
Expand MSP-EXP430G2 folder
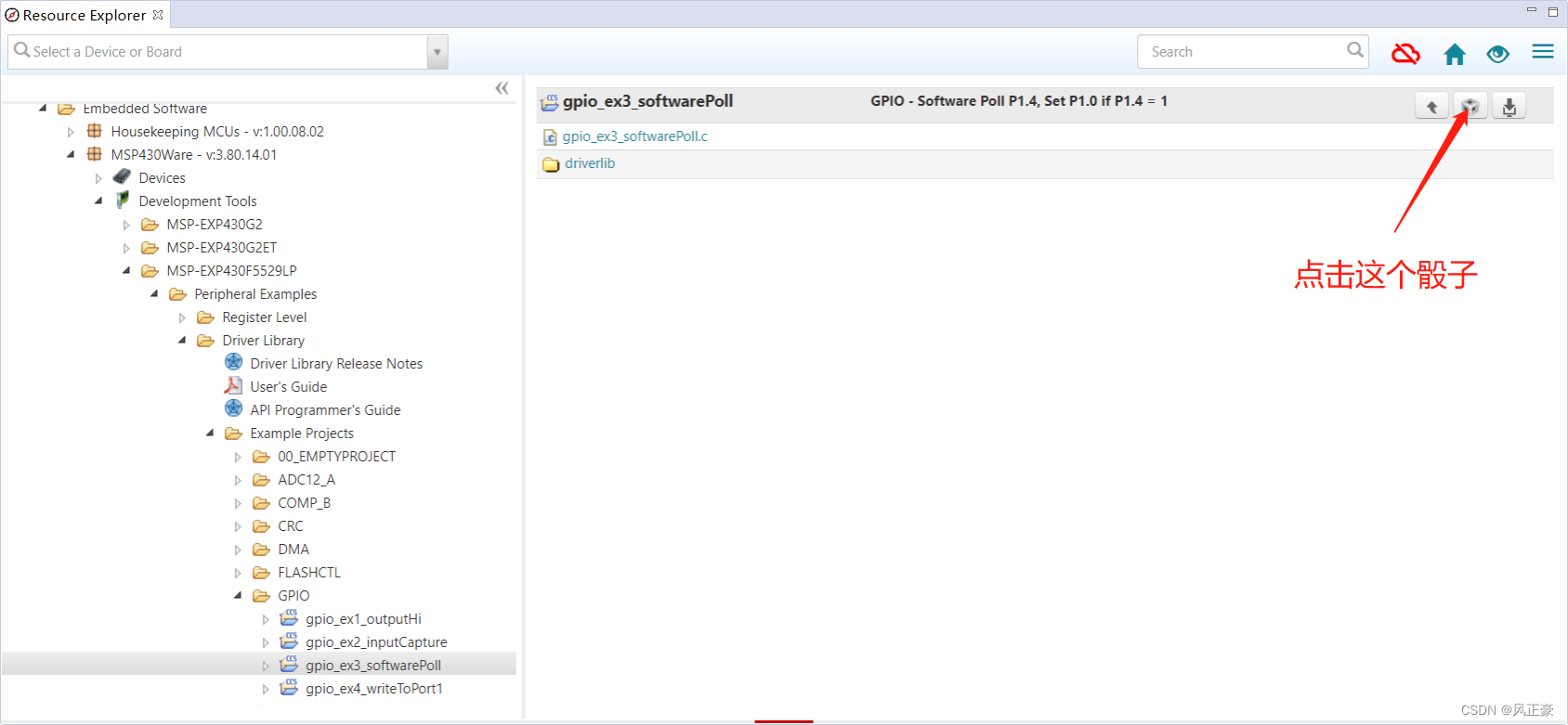click(126, 225)
